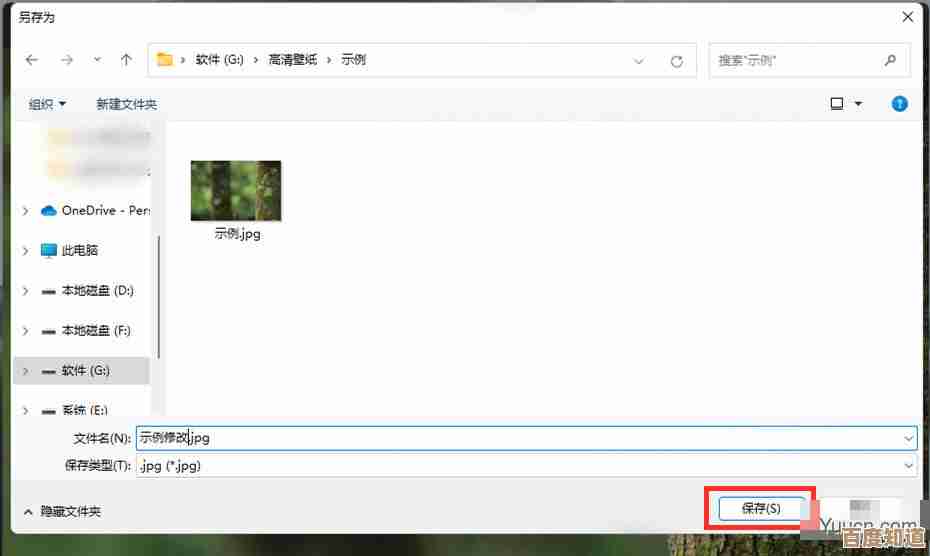Click the forward navigation arrow
The width and height of the screenshot is (930, 556).
point(67,60)
